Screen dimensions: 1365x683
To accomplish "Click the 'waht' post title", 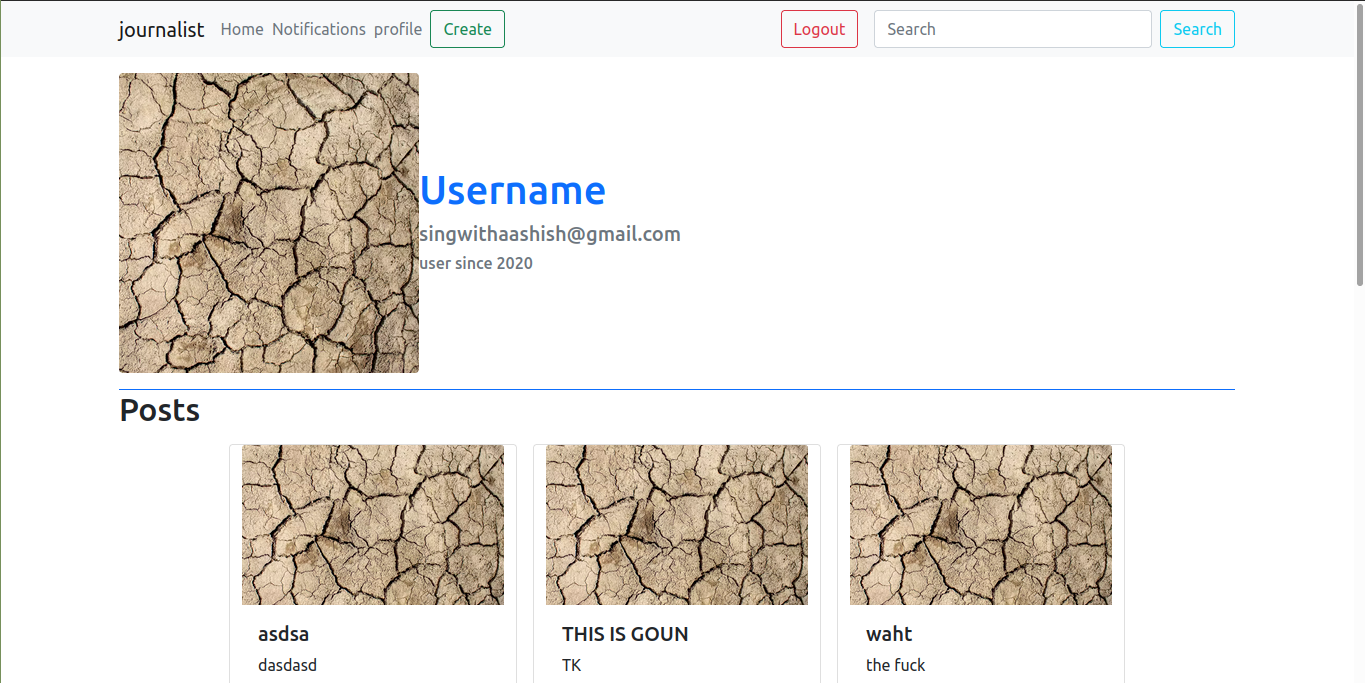I will point(889,634).
